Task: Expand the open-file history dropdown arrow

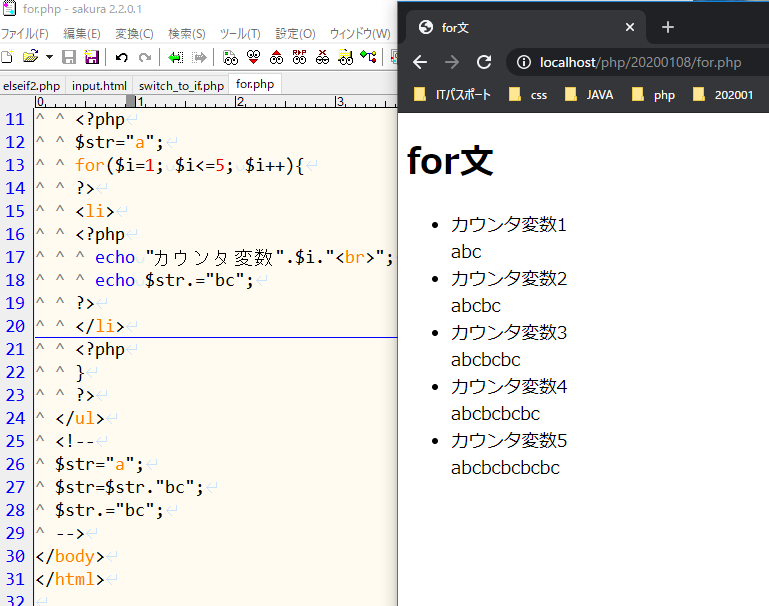Action: [49, 57]
